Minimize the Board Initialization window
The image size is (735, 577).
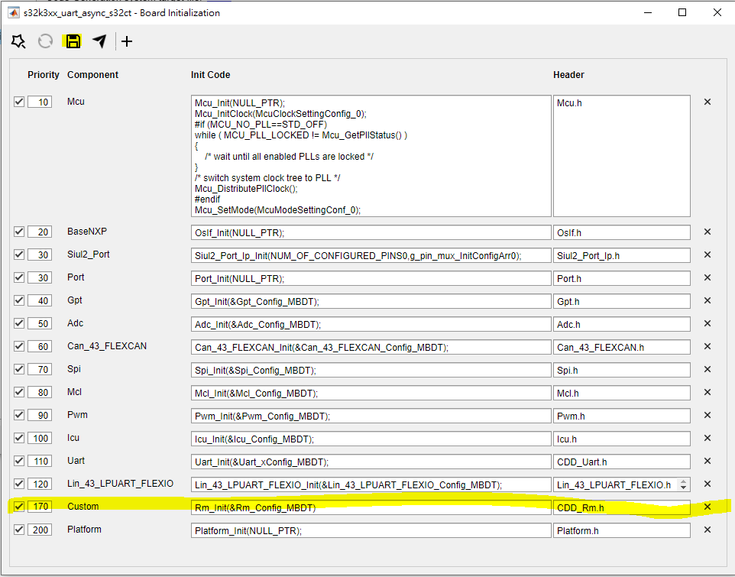click(x=648, y=12)
